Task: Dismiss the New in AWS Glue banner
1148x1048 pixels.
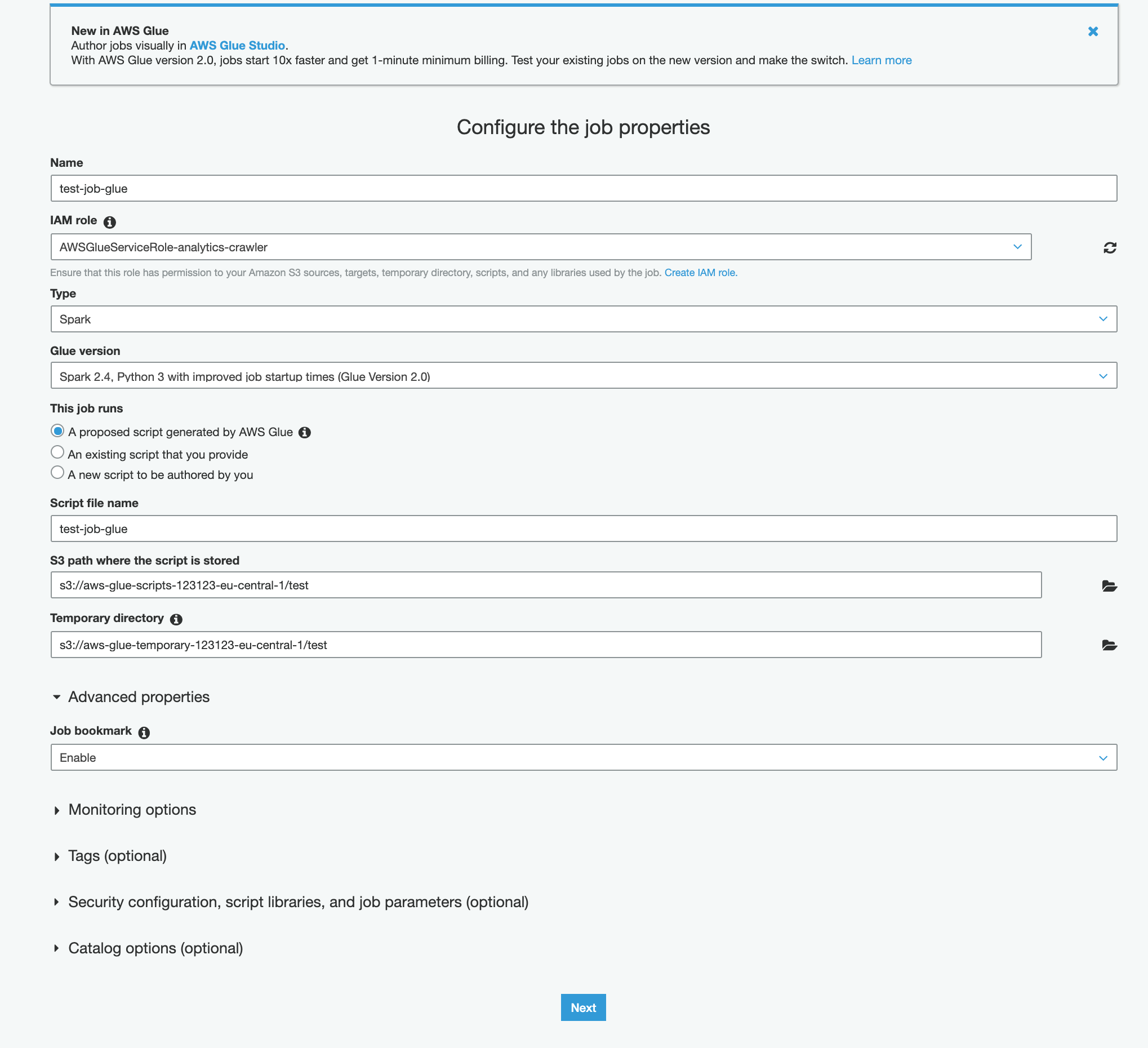Action: (1092, 32)
